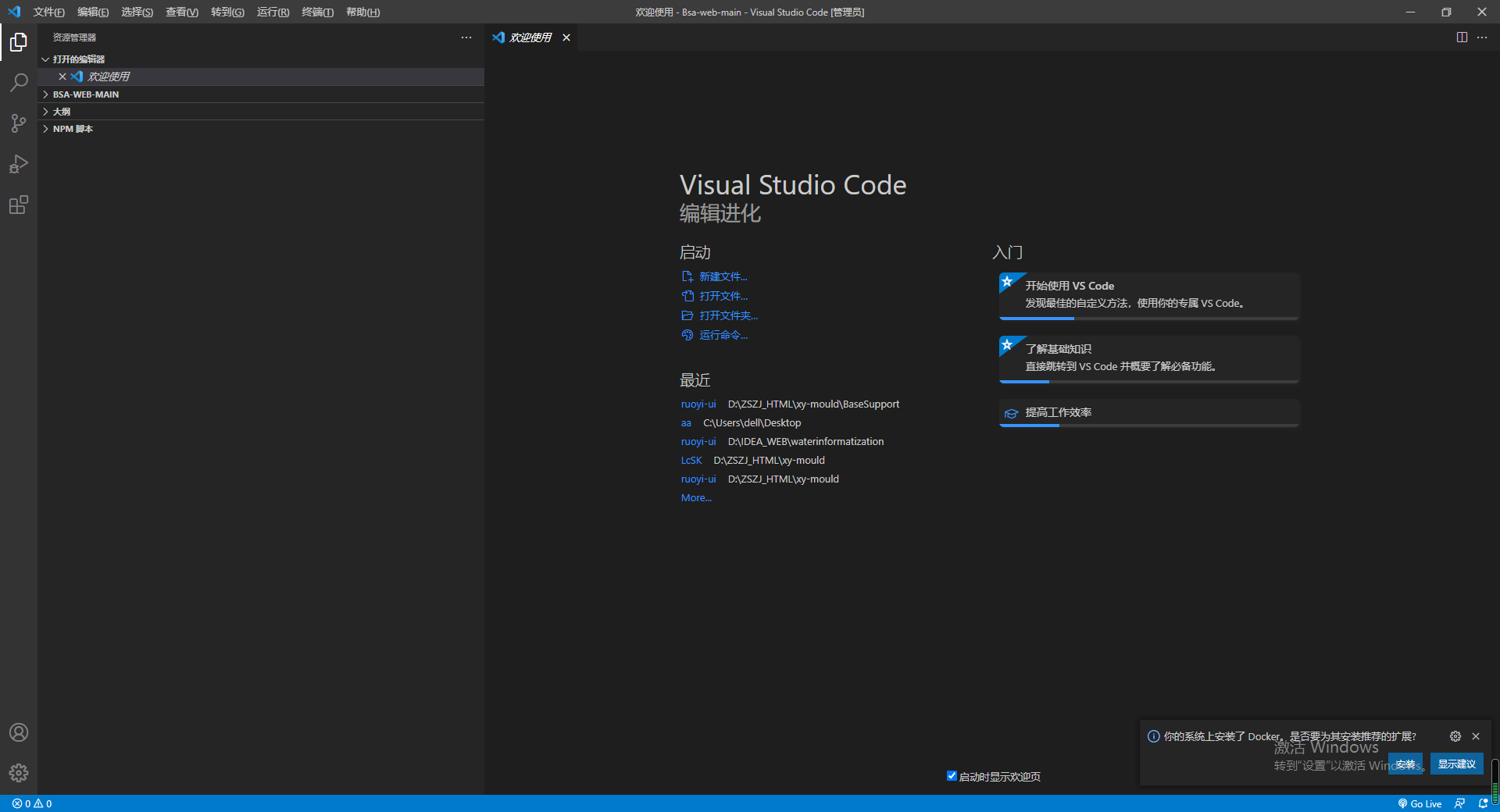Image resolution: width=1500 pixels, height=812 pixels.
Task: Open the 转到(G) menu
Action: point(227,12)
